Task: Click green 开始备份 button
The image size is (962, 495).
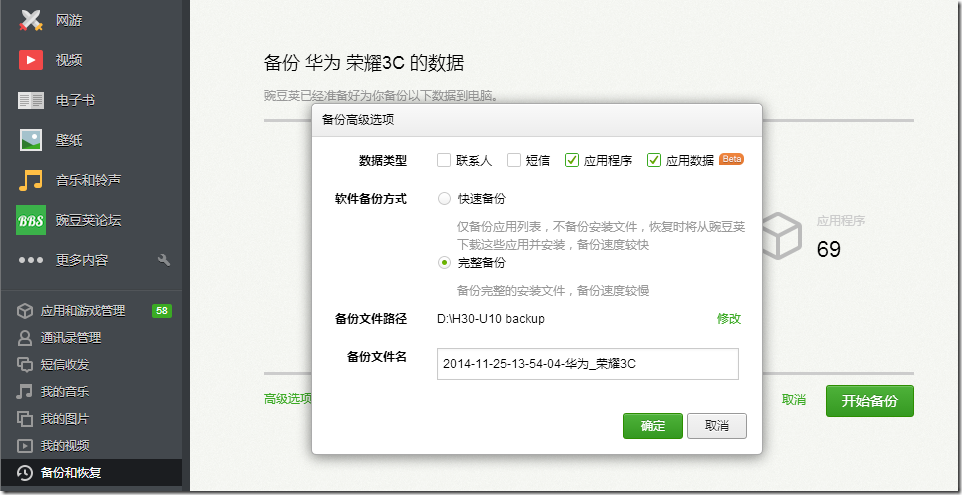Action: point(870,401)
